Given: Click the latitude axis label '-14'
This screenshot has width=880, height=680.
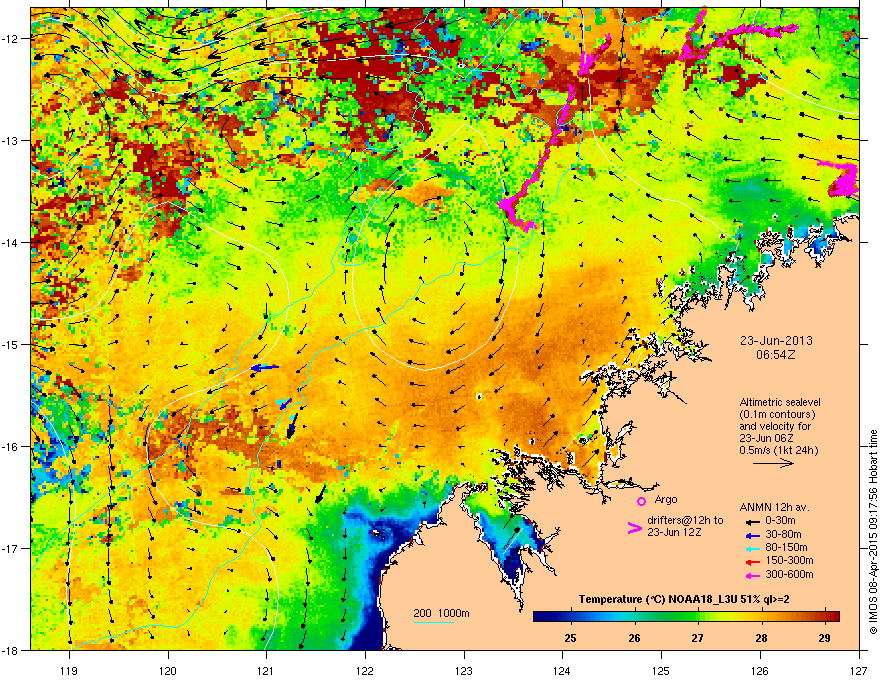Looking at the screenshot, I should pyautogui.click(x=10, y=243).
